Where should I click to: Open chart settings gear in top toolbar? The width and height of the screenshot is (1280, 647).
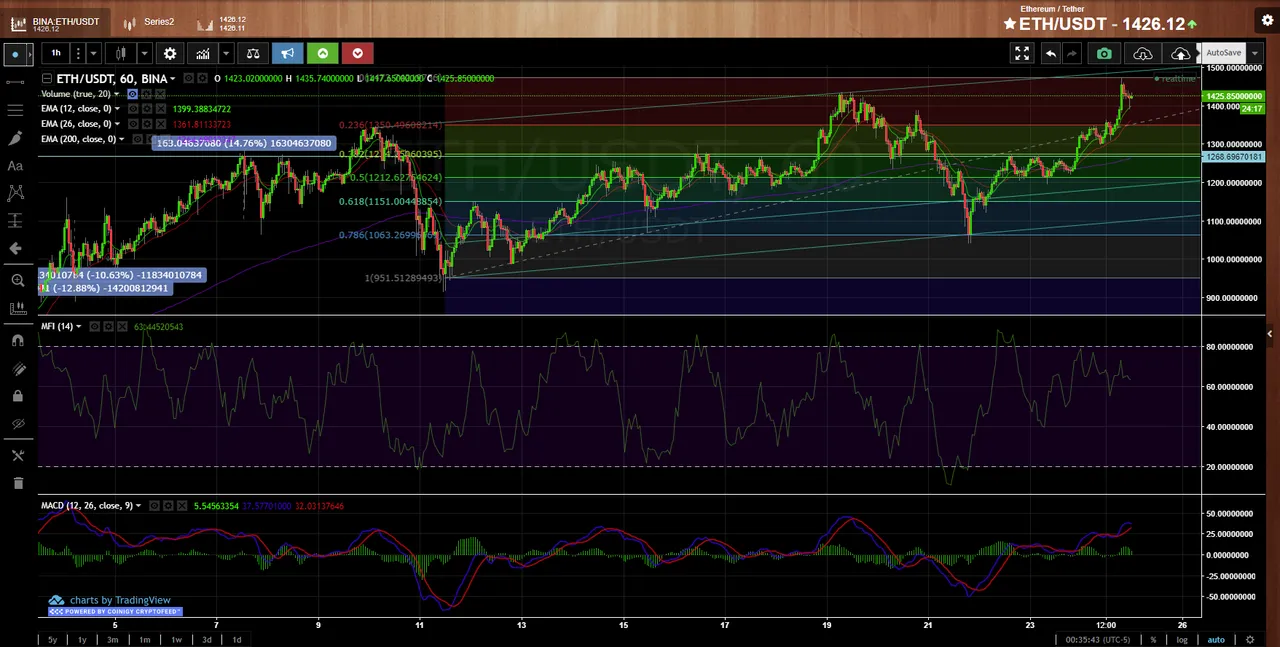170,53
